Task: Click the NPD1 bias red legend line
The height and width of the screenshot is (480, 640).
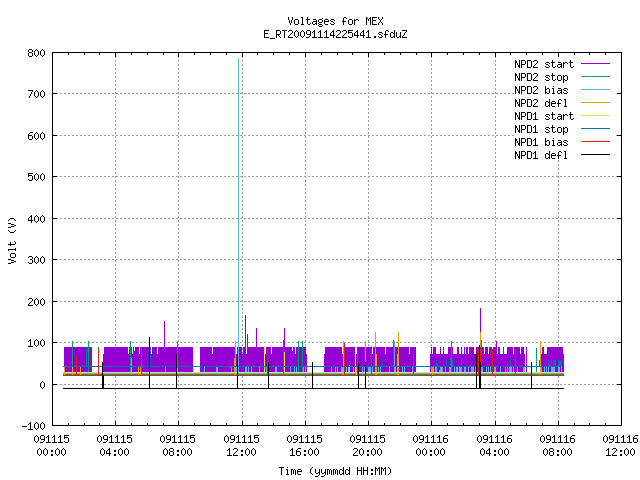Action: click(x=596, y=142)
